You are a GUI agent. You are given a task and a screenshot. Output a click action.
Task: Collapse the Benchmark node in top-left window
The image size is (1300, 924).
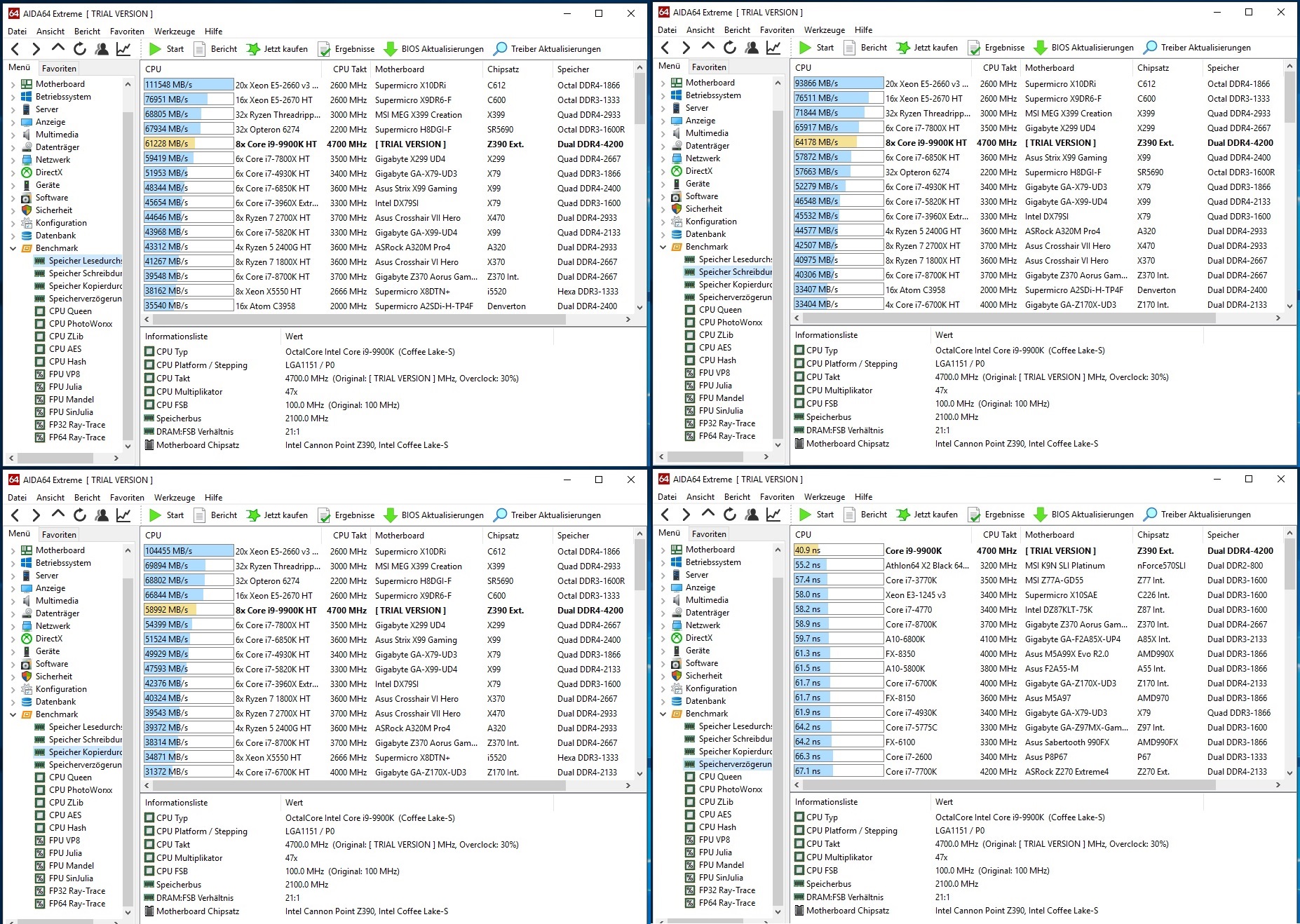13,248
